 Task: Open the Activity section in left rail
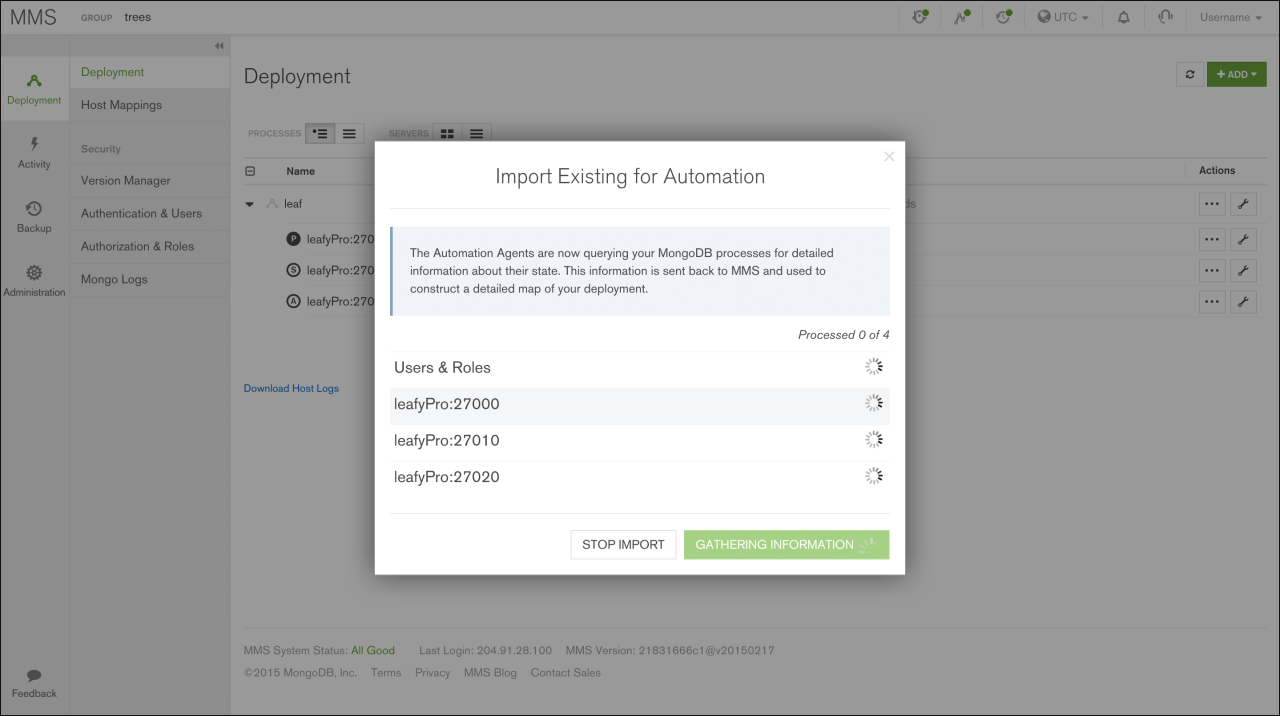point(34,153)
